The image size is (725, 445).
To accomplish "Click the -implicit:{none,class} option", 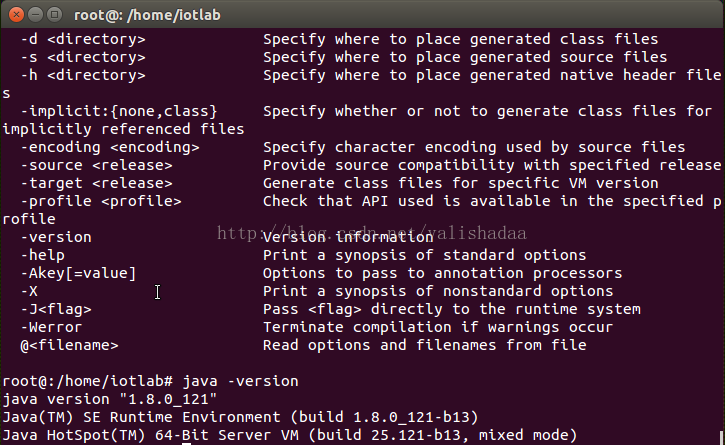I will tap(119, 111).
